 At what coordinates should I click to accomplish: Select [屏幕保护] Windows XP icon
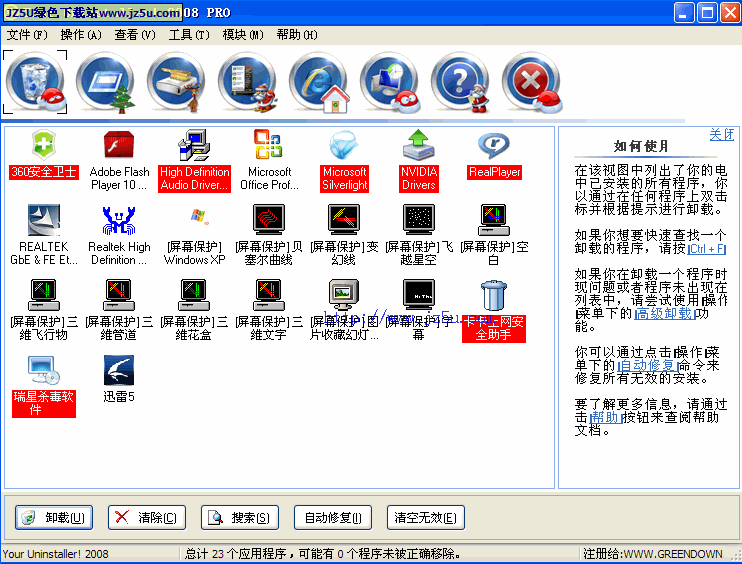point(198,217)
